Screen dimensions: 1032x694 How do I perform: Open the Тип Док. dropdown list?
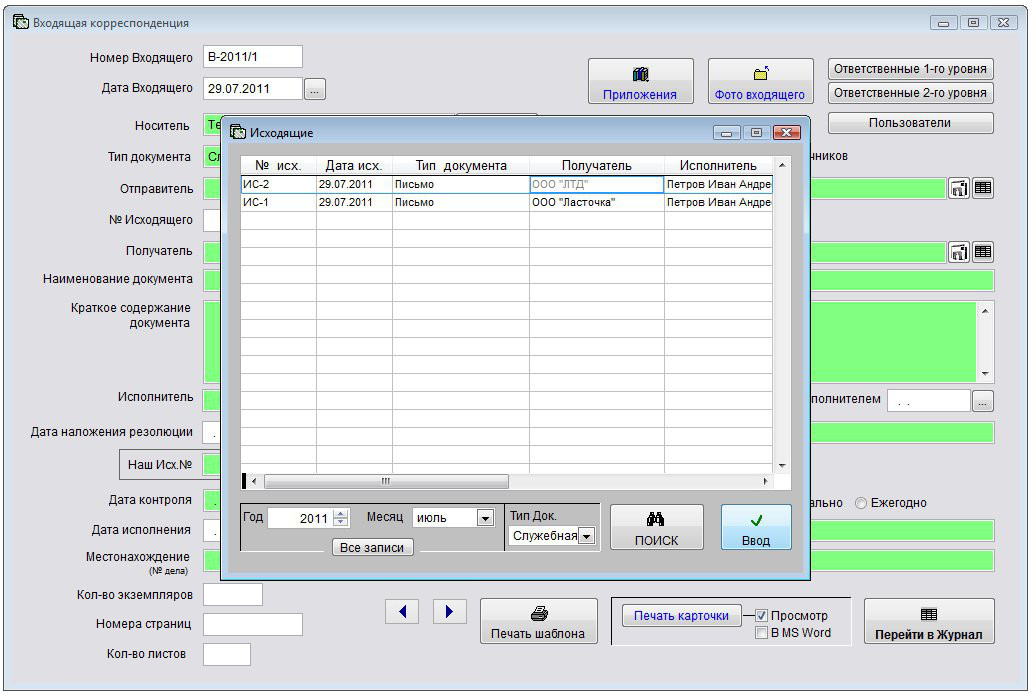[x=586, y=537]
